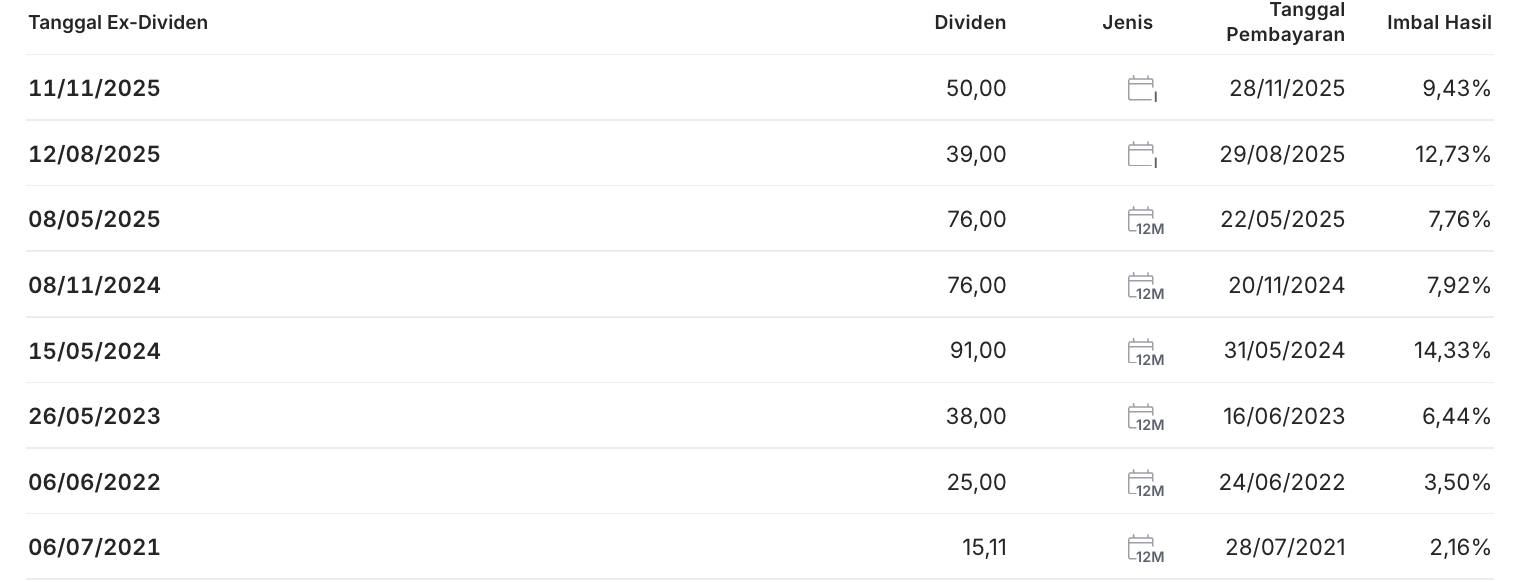Click the 12M icon in 15/05/2024 row
The width and height of the screenshot is (1520, 582).
pos(1145,352)
